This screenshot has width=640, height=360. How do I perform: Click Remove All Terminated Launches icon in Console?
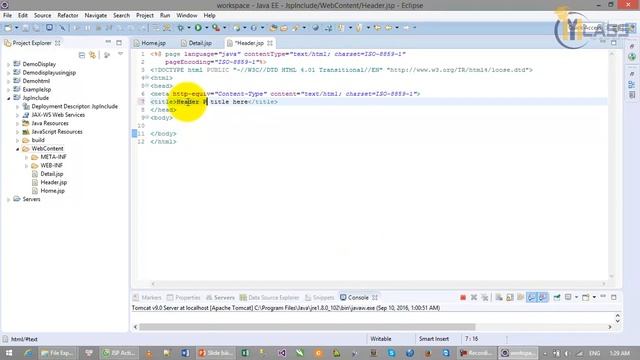(485, 297)
